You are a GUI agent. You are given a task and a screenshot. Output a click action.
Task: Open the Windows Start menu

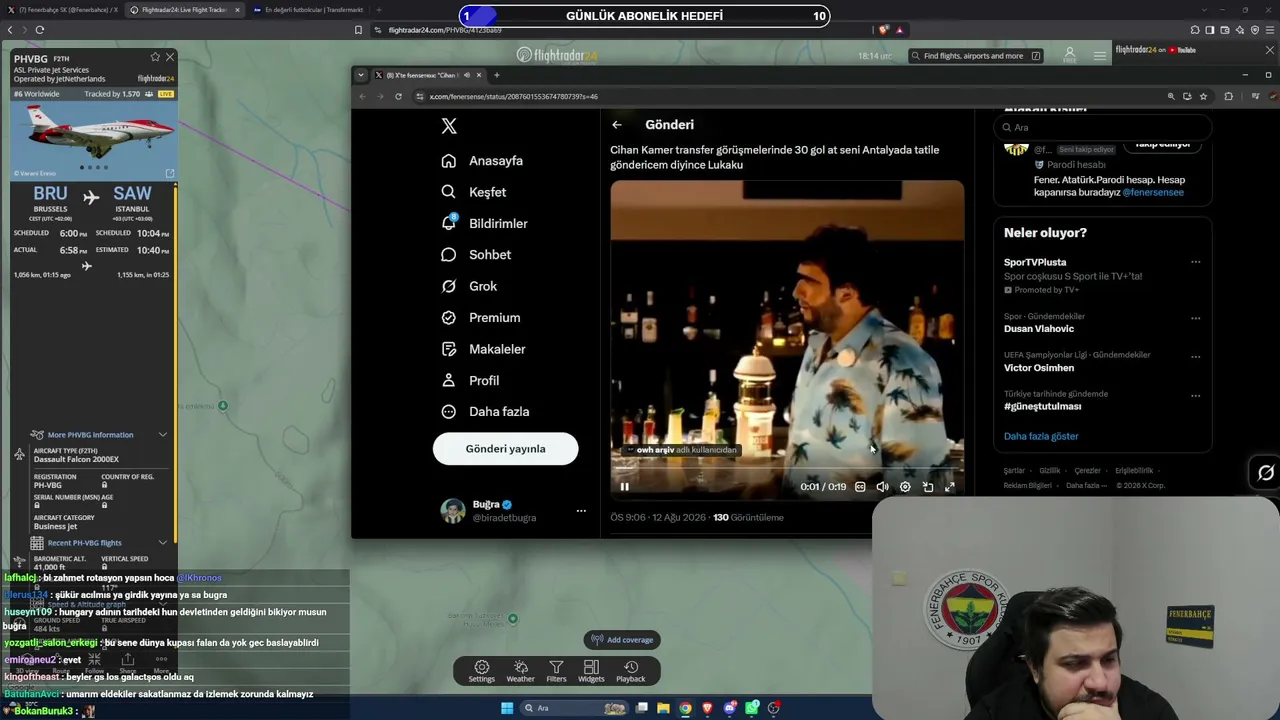507,708
